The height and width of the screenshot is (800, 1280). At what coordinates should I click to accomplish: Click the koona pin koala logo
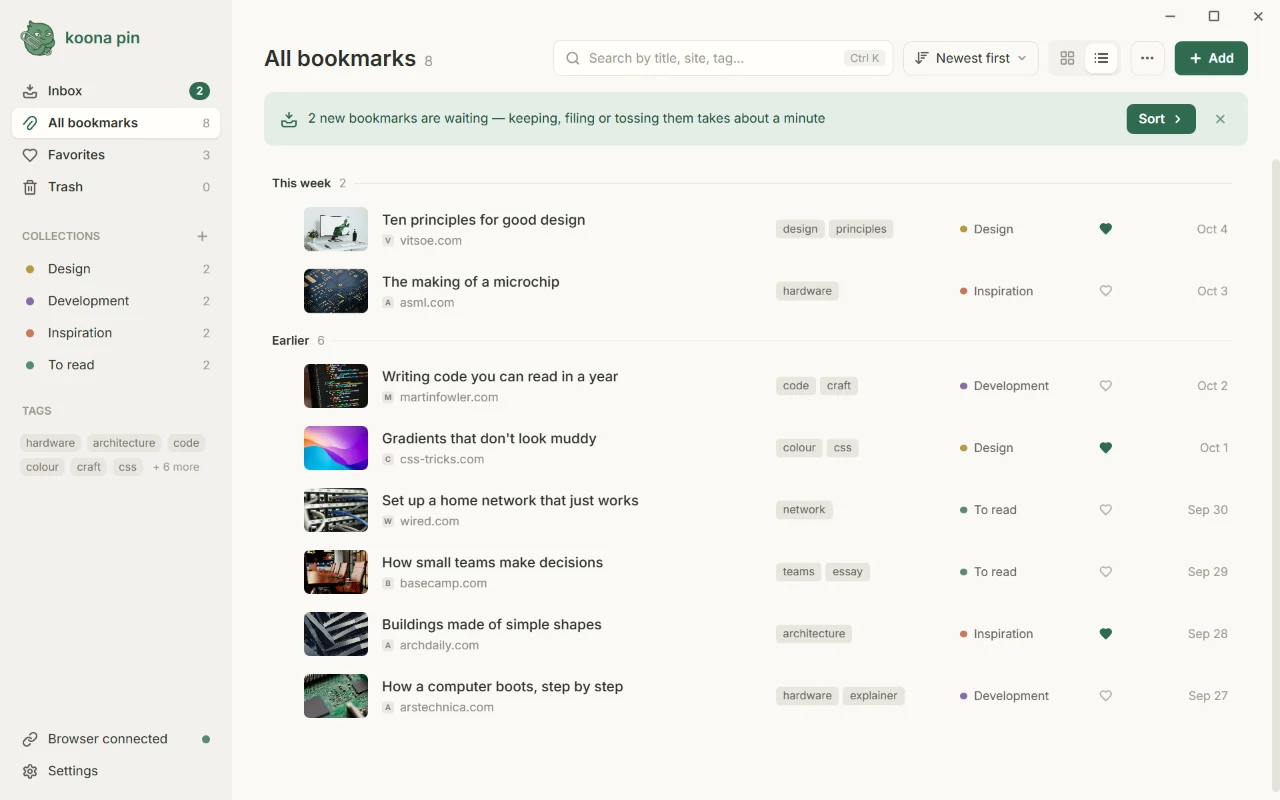tap(38, 38)
